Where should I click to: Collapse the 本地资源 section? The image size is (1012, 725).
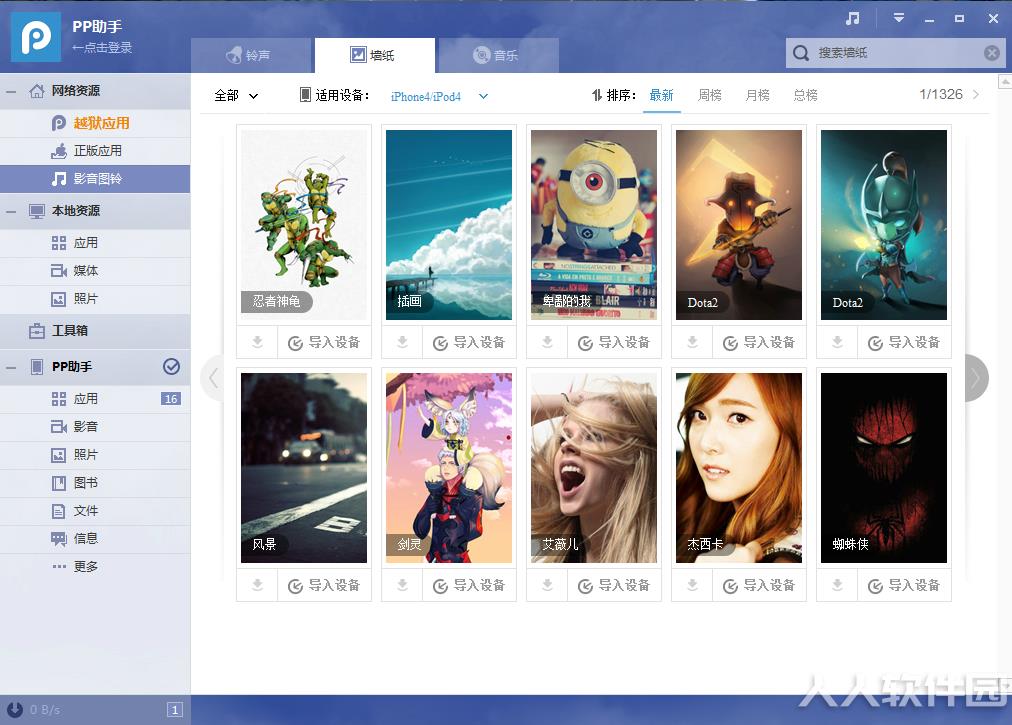(11, 211)
